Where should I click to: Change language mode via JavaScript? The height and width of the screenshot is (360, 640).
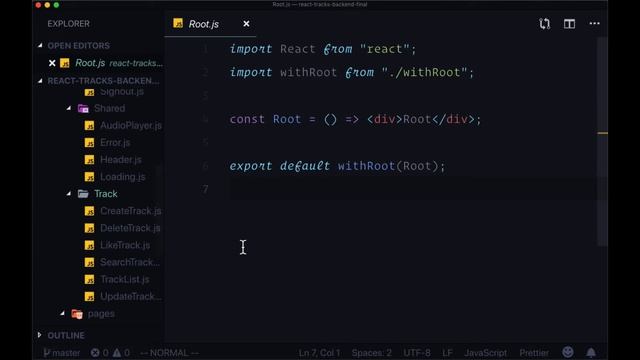tap(485, 353)
